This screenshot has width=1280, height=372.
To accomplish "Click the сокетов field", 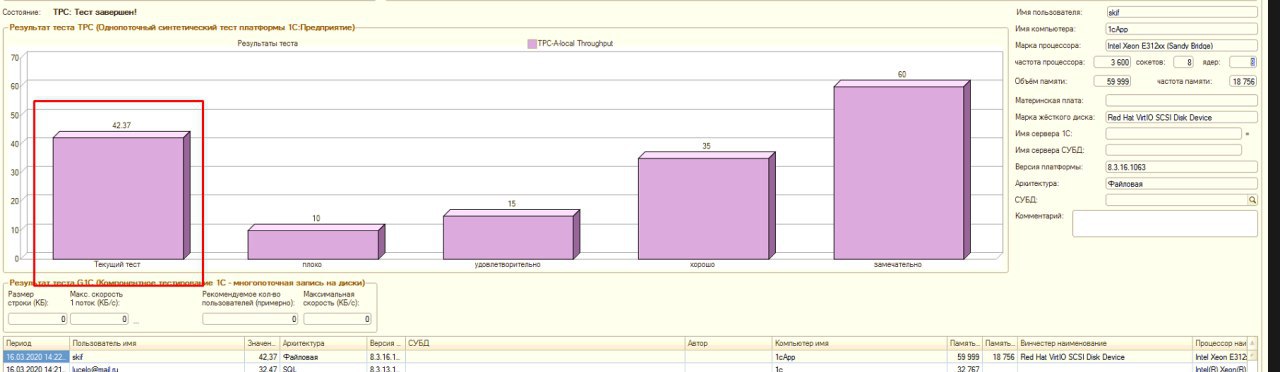I will point(1184,62).
